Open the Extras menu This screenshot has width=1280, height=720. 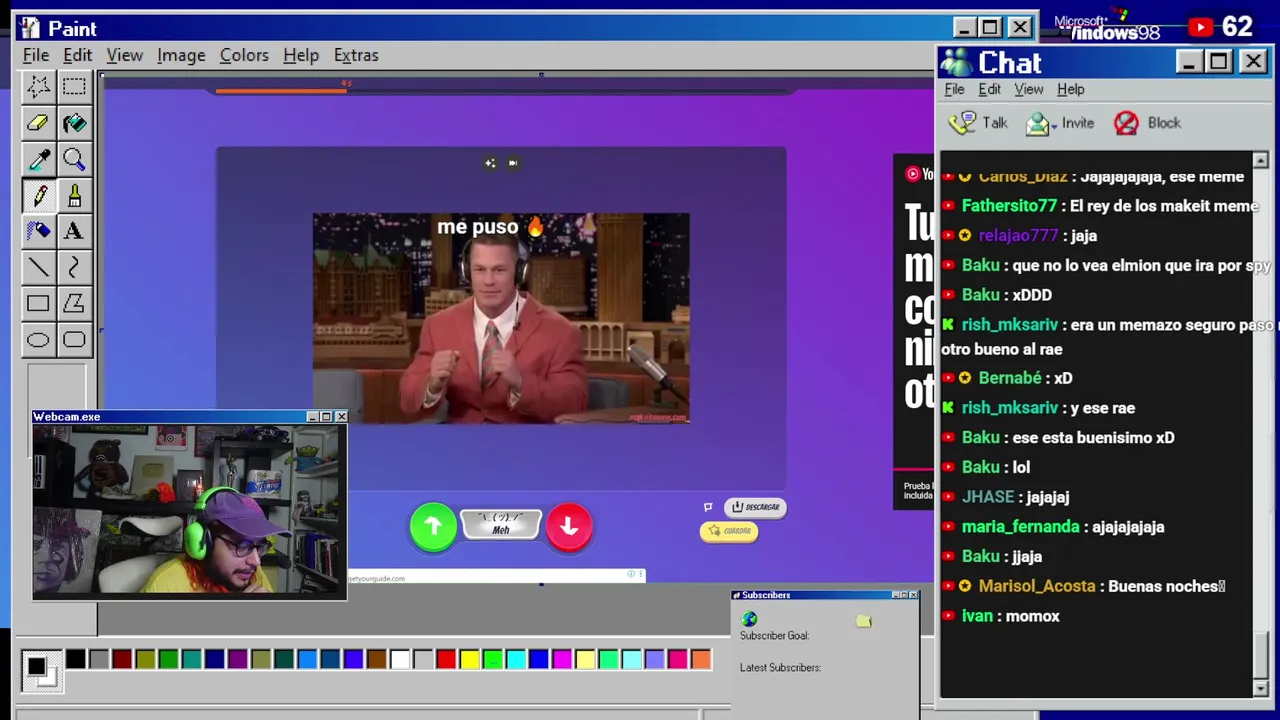click(x=356, y=55)
